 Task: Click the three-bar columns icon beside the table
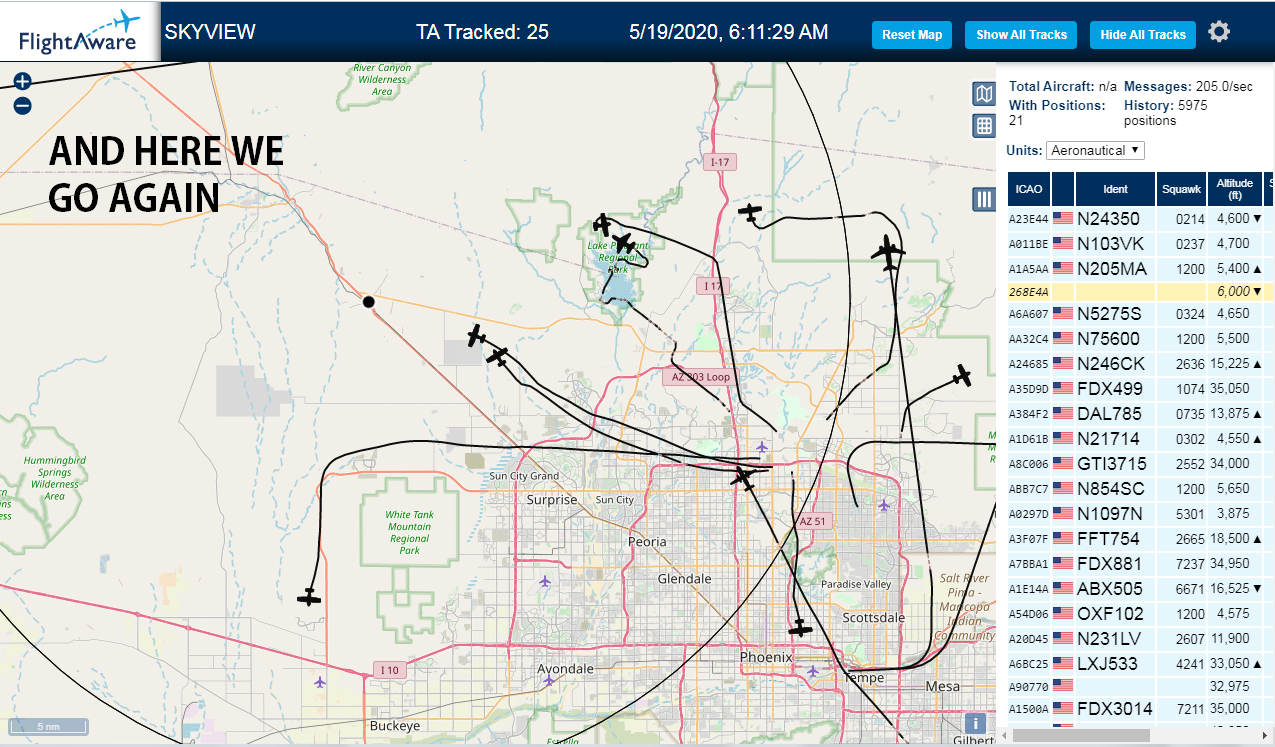click(x=984, y=199)
